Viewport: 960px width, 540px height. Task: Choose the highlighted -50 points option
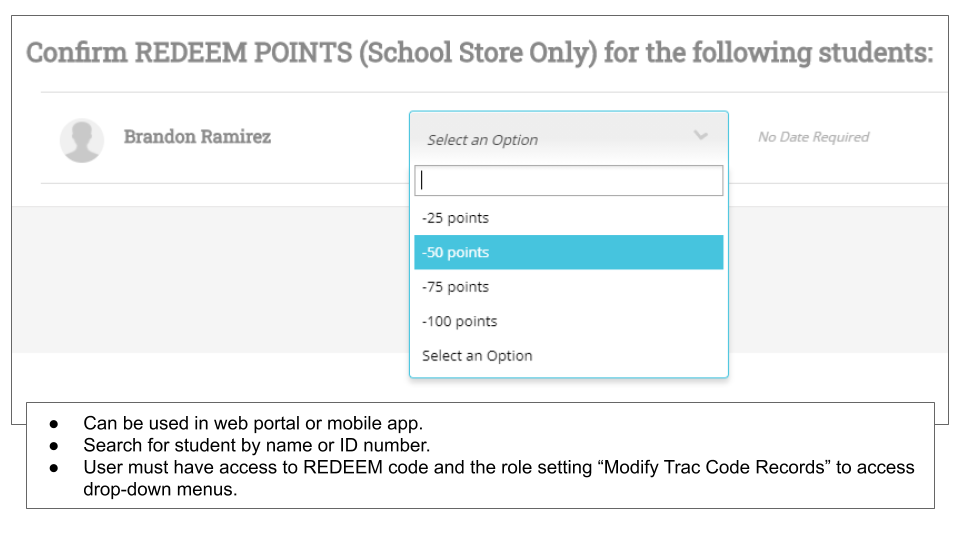569,252
